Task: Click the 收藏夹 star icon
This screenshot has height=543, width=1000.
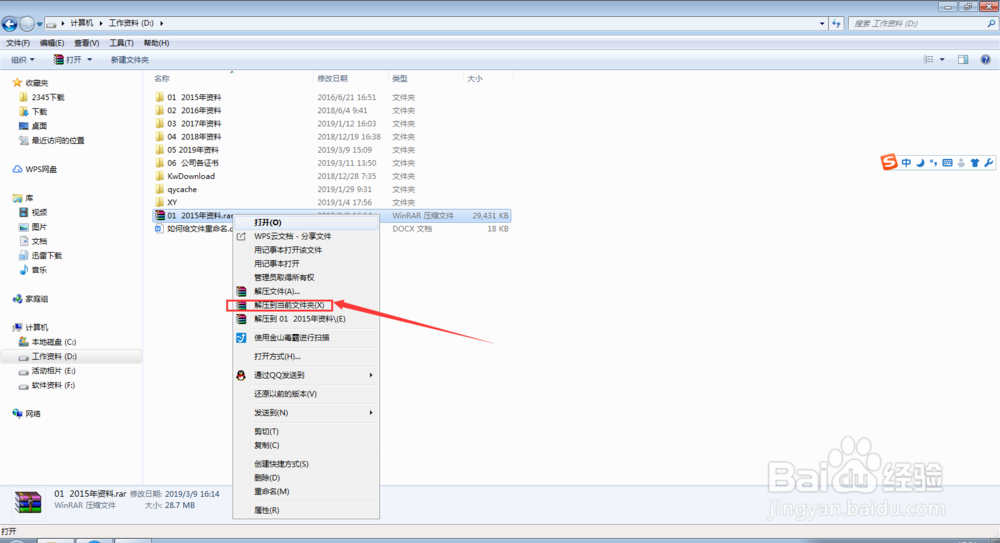Action: coord(17,82)
